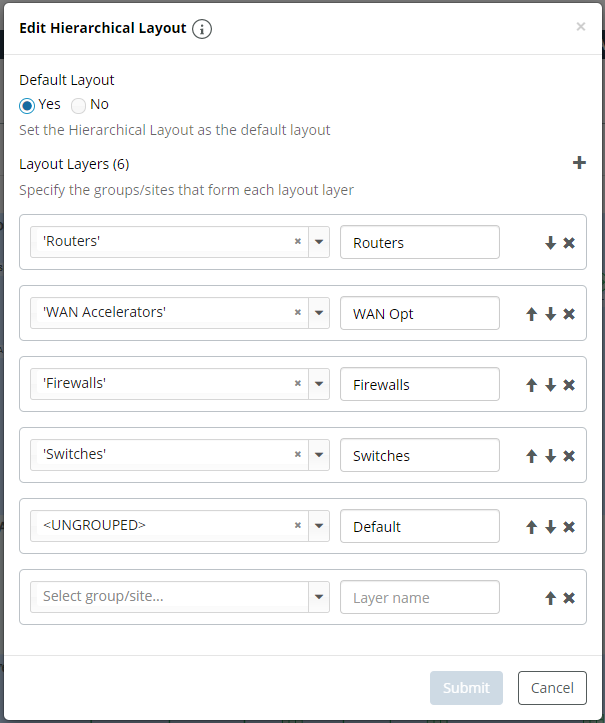Open the 'Routers' group dropdown arrow
605x723 pixels.
pyautogui.click(x=319, y=242)
